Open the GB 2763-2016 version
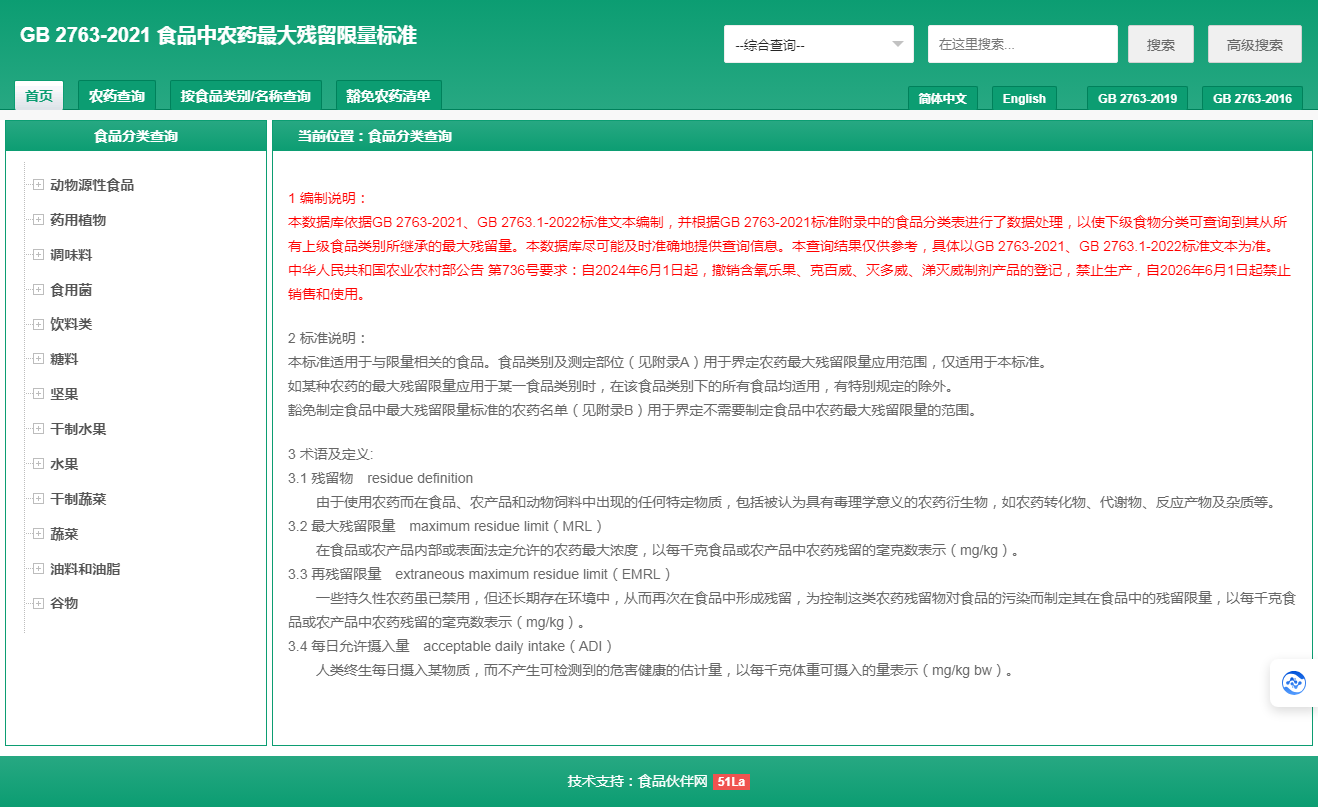Viewport: 1318px width, 807px height. click(x=1252, y=98)
